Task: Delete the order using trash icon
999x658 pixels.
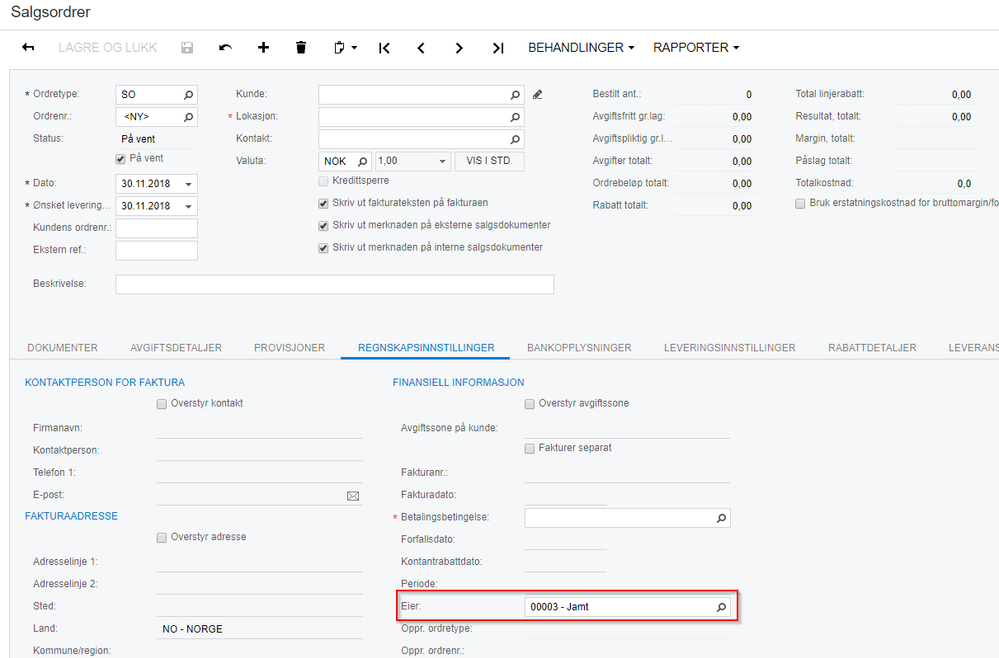Action: point(301,48)
